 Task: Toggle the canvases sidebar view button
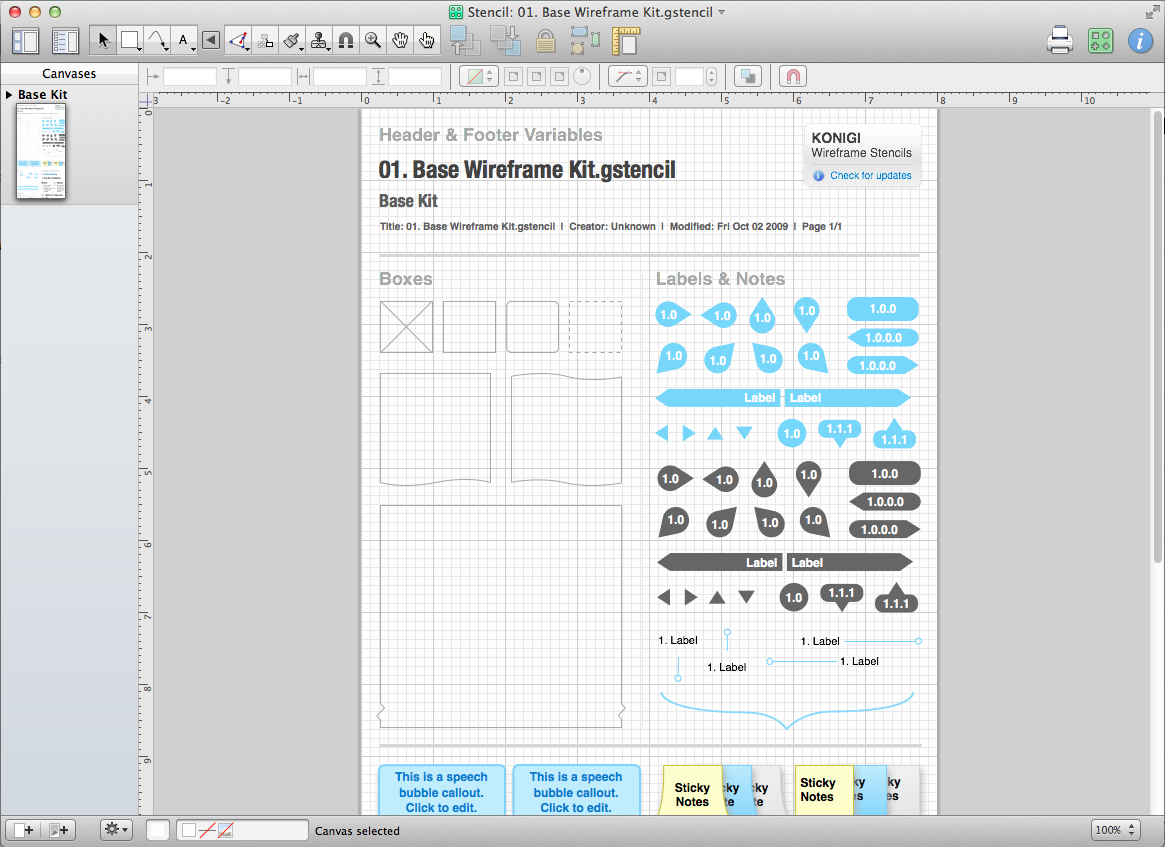(x=25, y=41)
